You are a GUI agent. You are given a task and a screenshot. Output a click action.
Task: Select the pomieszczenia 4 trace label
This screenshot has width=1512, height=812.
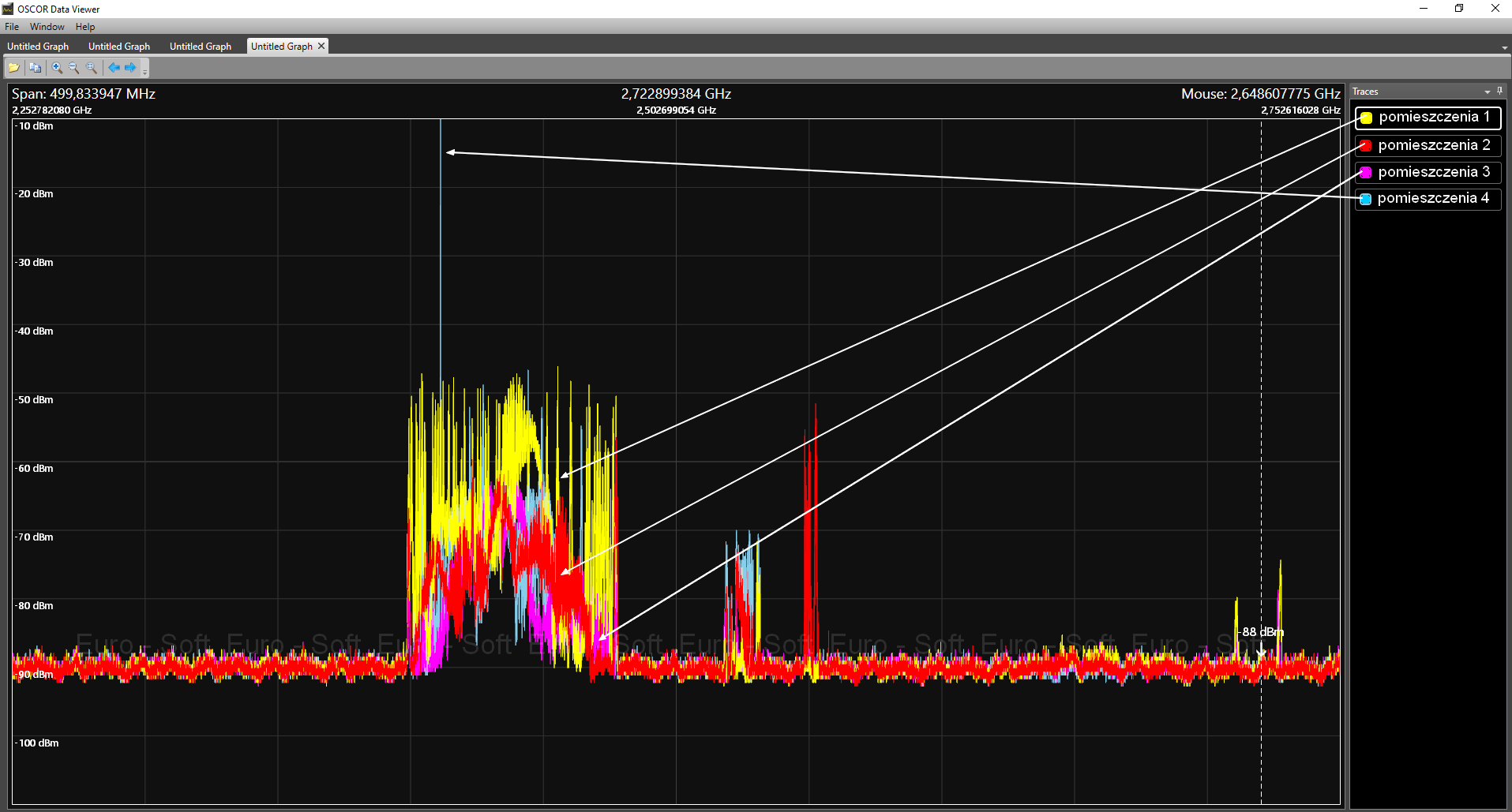click(x=1433, y=198)
